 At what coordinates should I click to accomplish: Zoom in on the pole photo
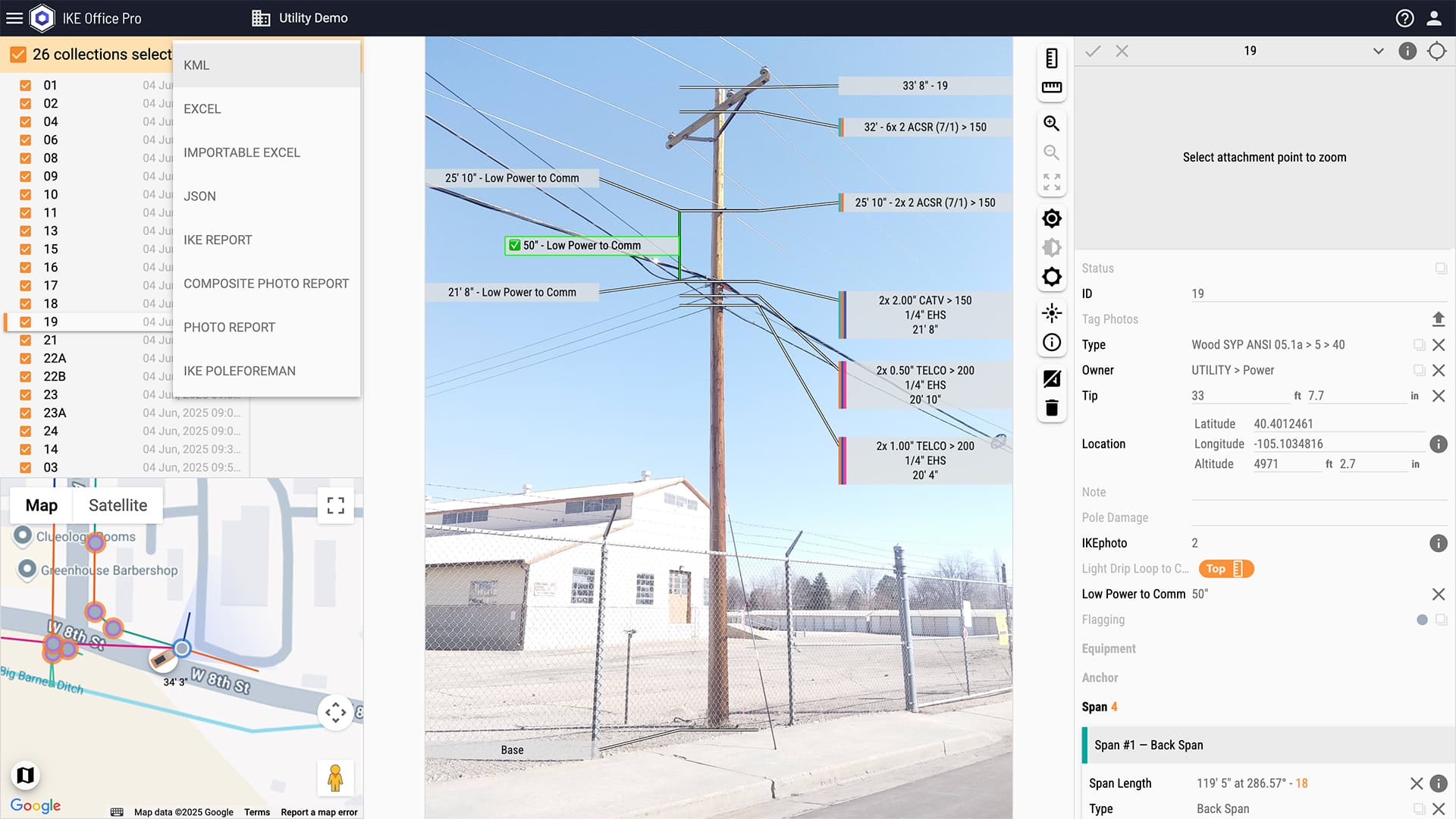1052,124
